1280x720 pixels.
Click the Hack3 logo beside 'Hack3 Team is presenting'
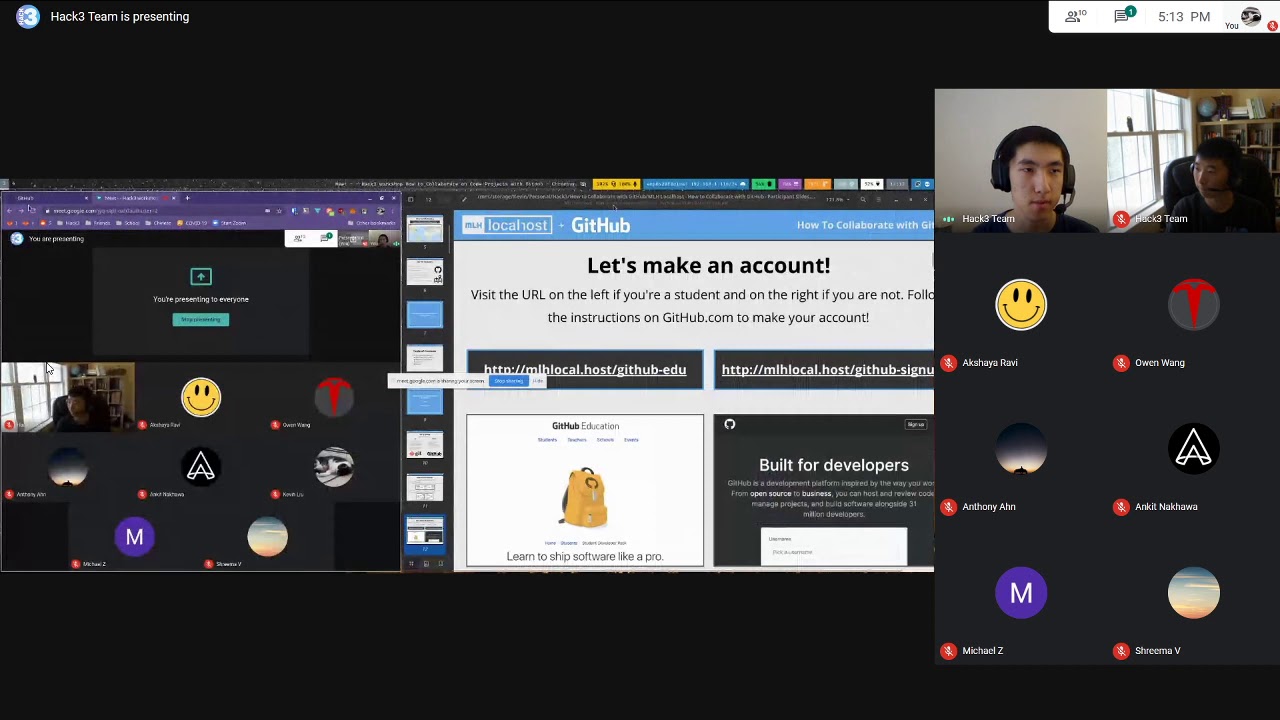click(x=28, y=16)
